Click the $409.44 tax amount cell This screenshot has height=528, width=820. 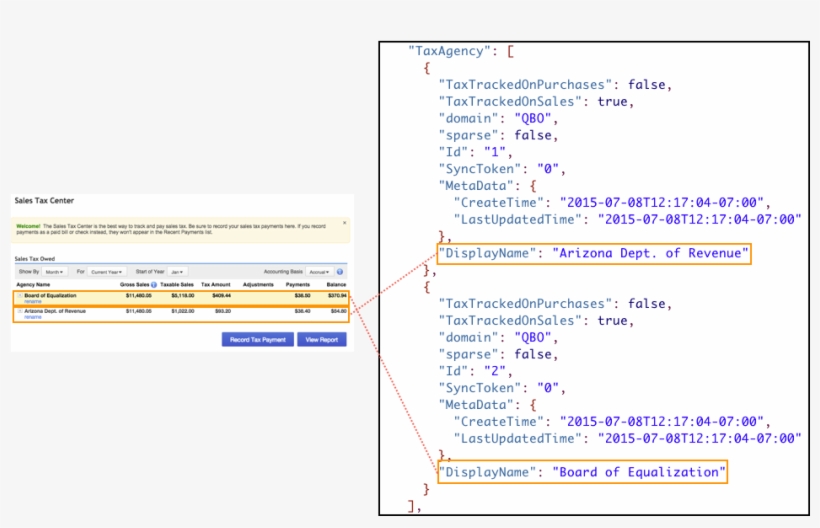click(x=221, y=296)
